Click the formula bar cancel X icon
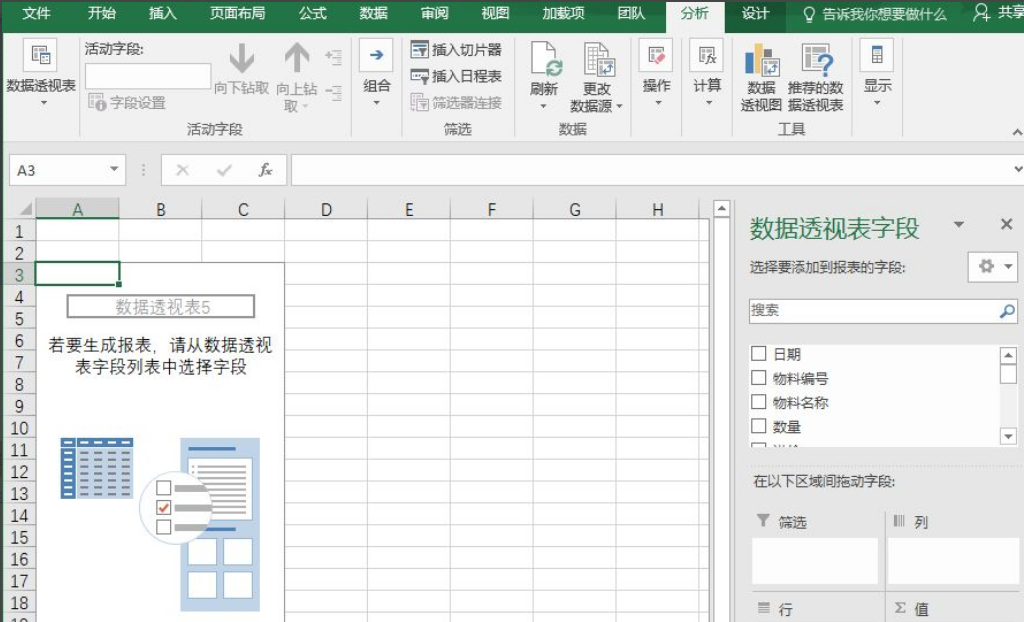The image size is (1024, 622). [183, 171]
